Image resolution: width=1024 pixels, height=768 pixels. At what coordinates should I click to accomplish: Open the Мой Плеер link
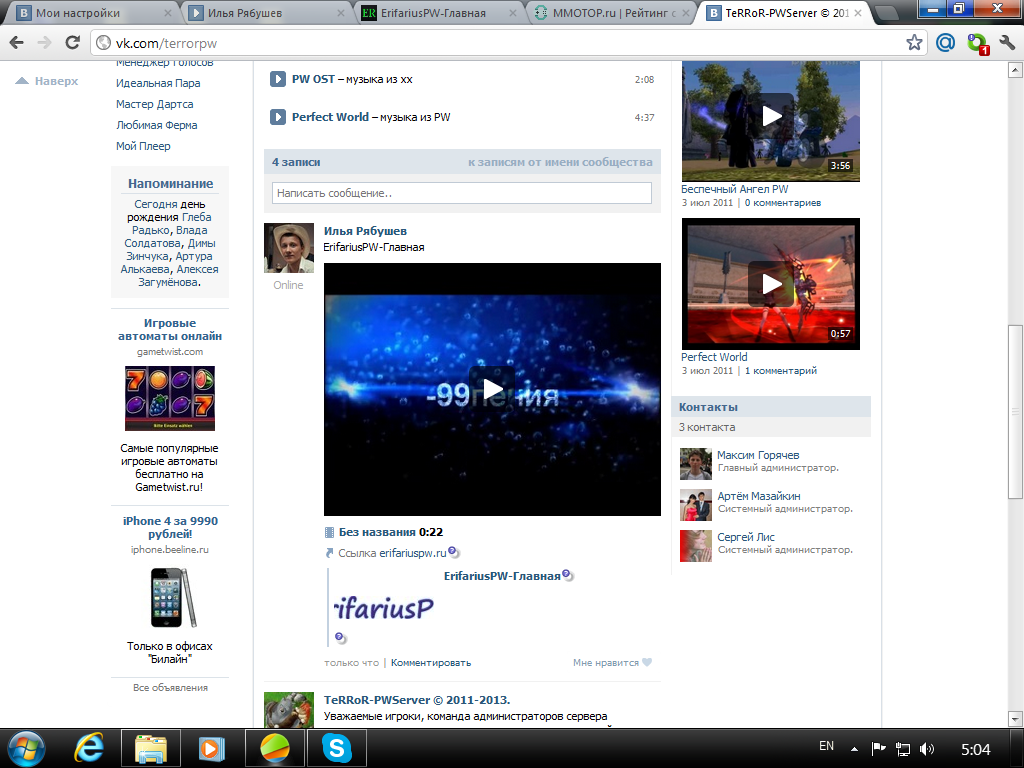point(143,146)
